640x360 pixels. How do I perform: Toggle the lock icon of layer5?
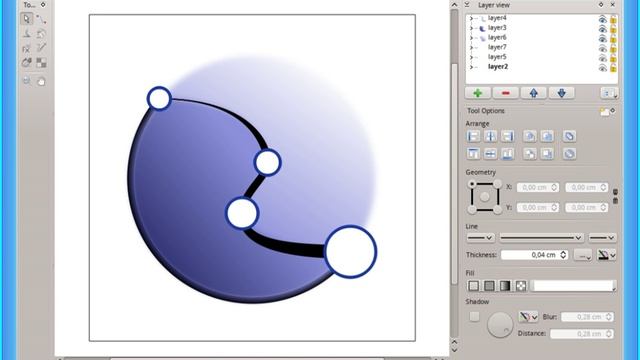coord(613,58)
